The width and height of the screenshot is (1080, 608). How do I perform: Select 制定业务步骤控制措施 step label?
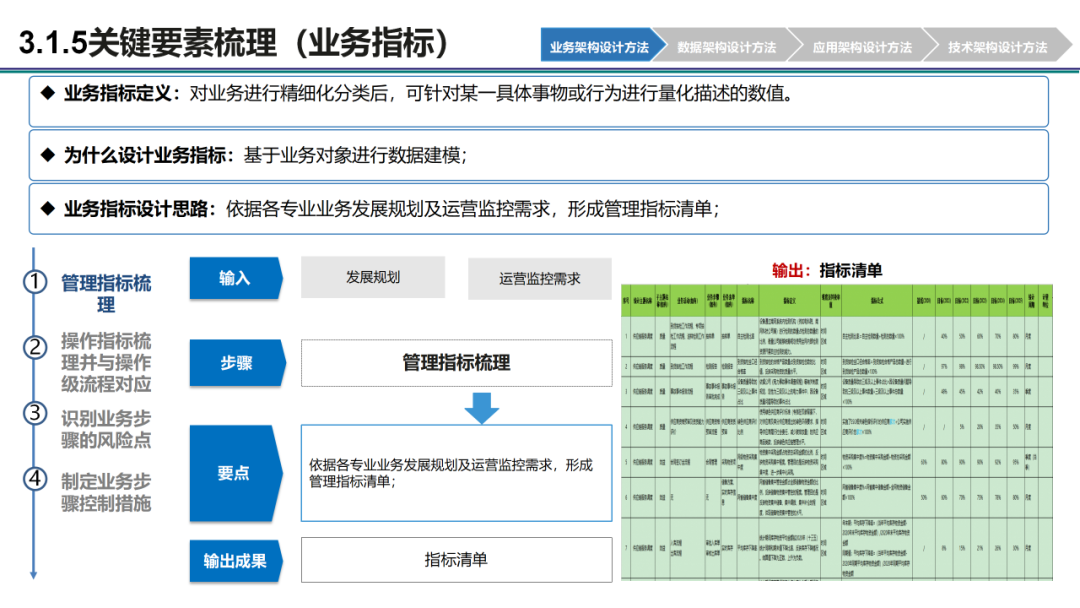[x=106, y=492]
